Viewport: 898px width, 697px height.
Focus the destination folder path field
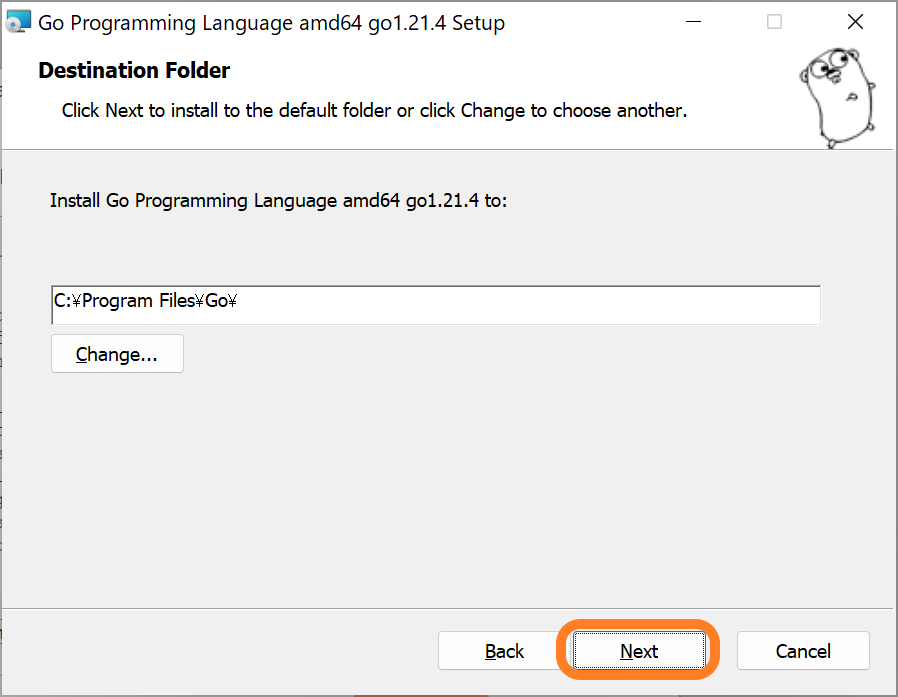(x=436, y=305)
